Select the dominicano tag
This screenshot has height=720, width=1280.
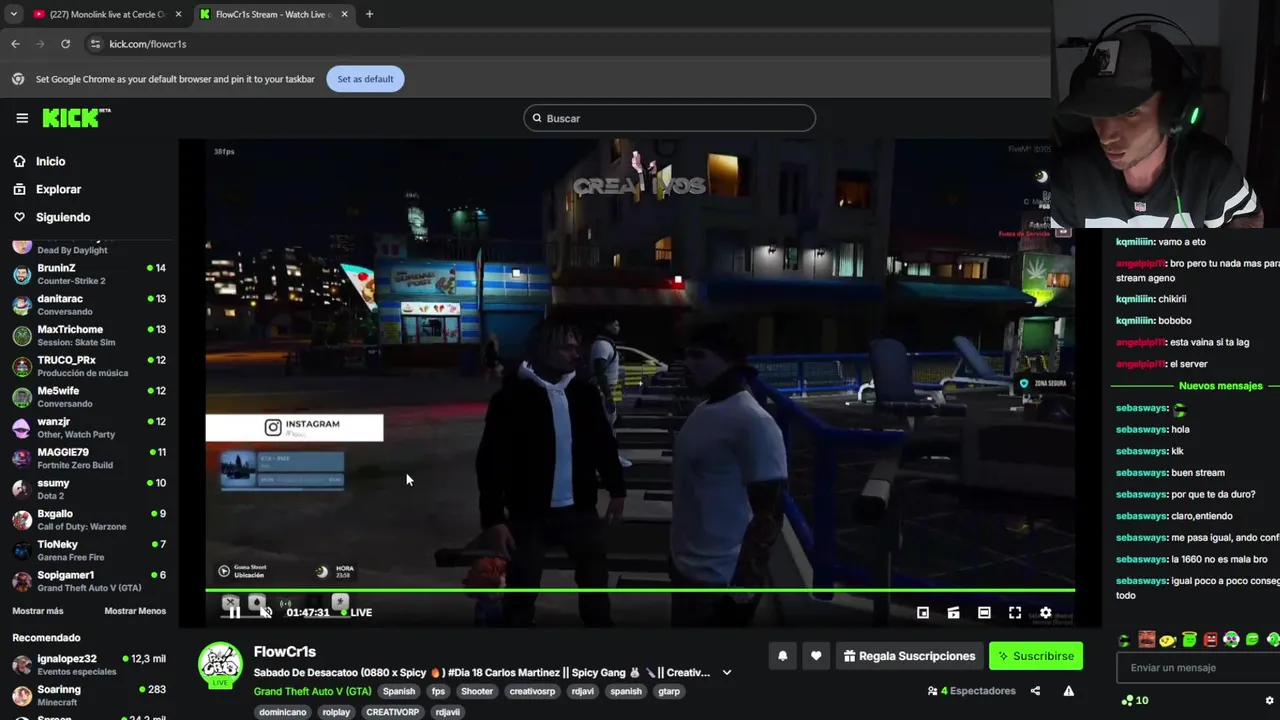[282, 712]
